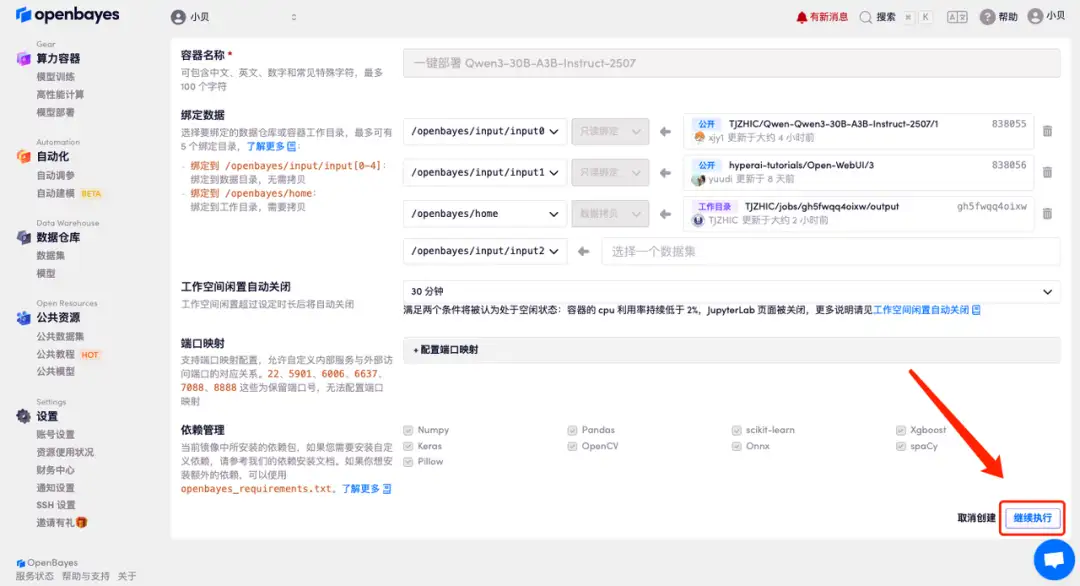Screen dimensions: 1080x586
Task: Delete the Qwen3-30B-A3B-Instruct-2507 binding
Action: pos(1047,131)
